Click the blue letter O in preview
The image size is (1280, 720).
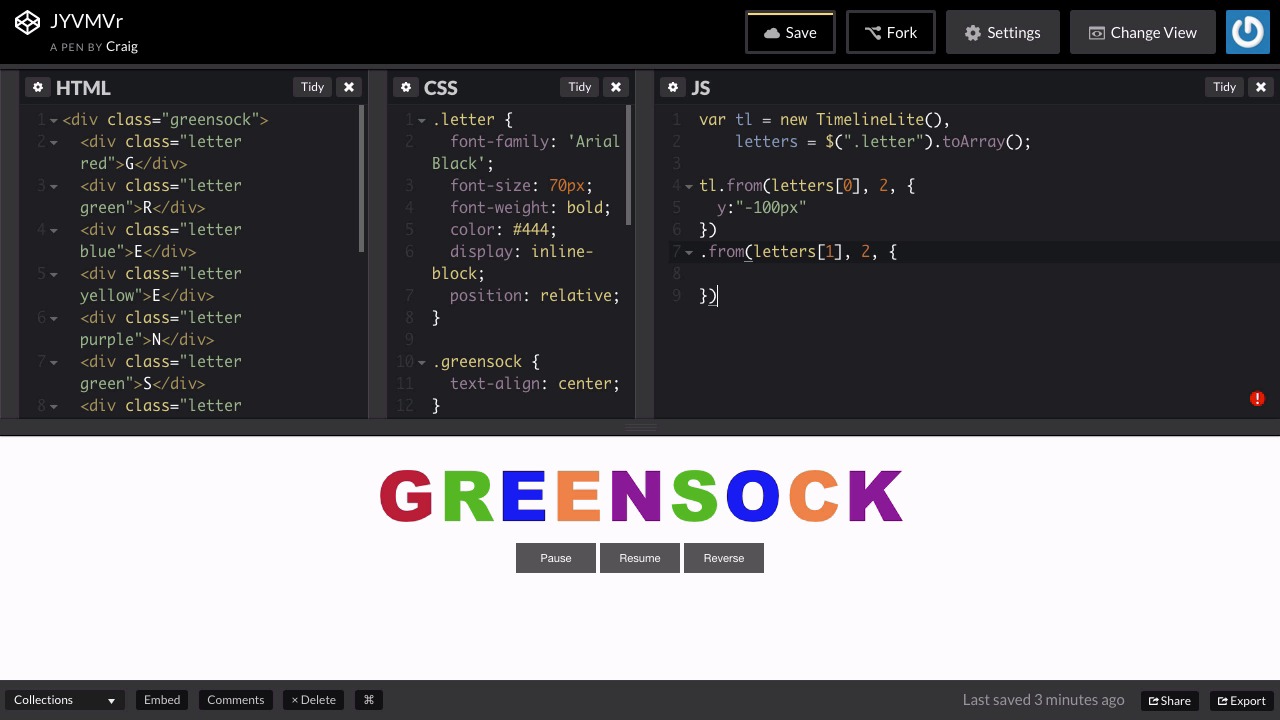(x=752, y=496)
